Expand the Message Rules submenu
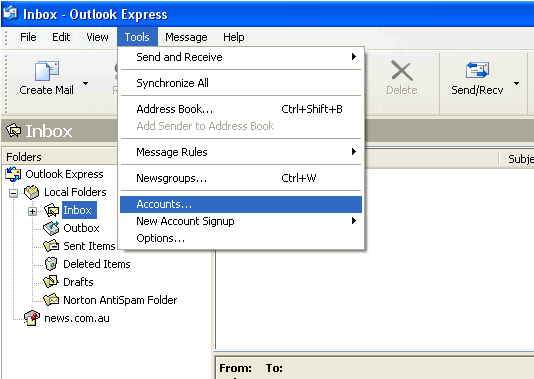Image resolution: width=534 pixels, height=379 pixels. [x=241, y=152]
